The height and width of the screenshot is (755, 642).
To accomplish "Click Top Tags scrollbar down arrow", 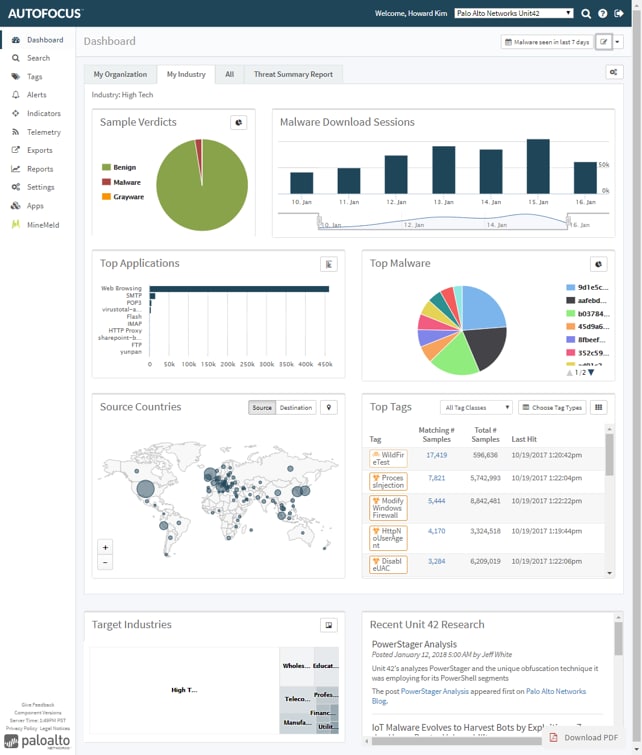I will tap(610, 573).
